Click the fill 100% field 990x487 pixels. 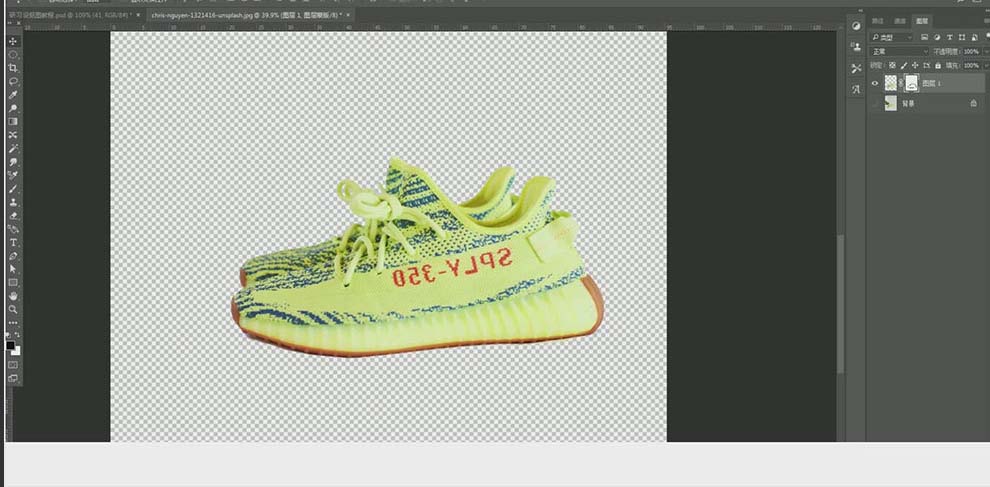click(971, 66)
